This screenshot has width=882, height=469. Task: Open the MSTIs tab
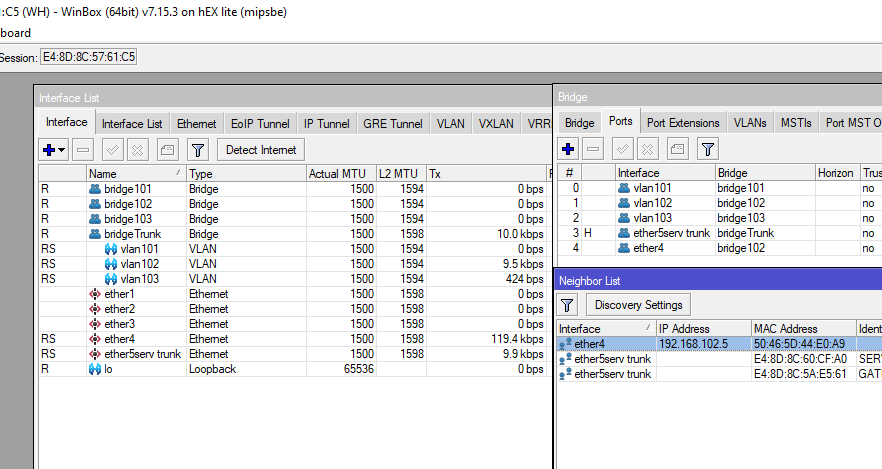click(x=796, y=123)
